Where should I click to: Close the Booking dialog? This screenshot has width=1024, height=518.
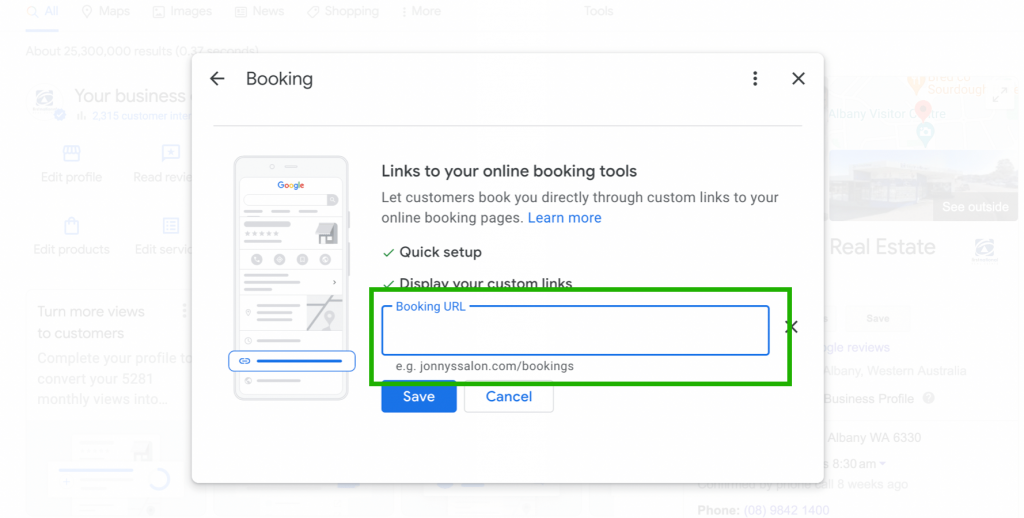click(798, 79)
